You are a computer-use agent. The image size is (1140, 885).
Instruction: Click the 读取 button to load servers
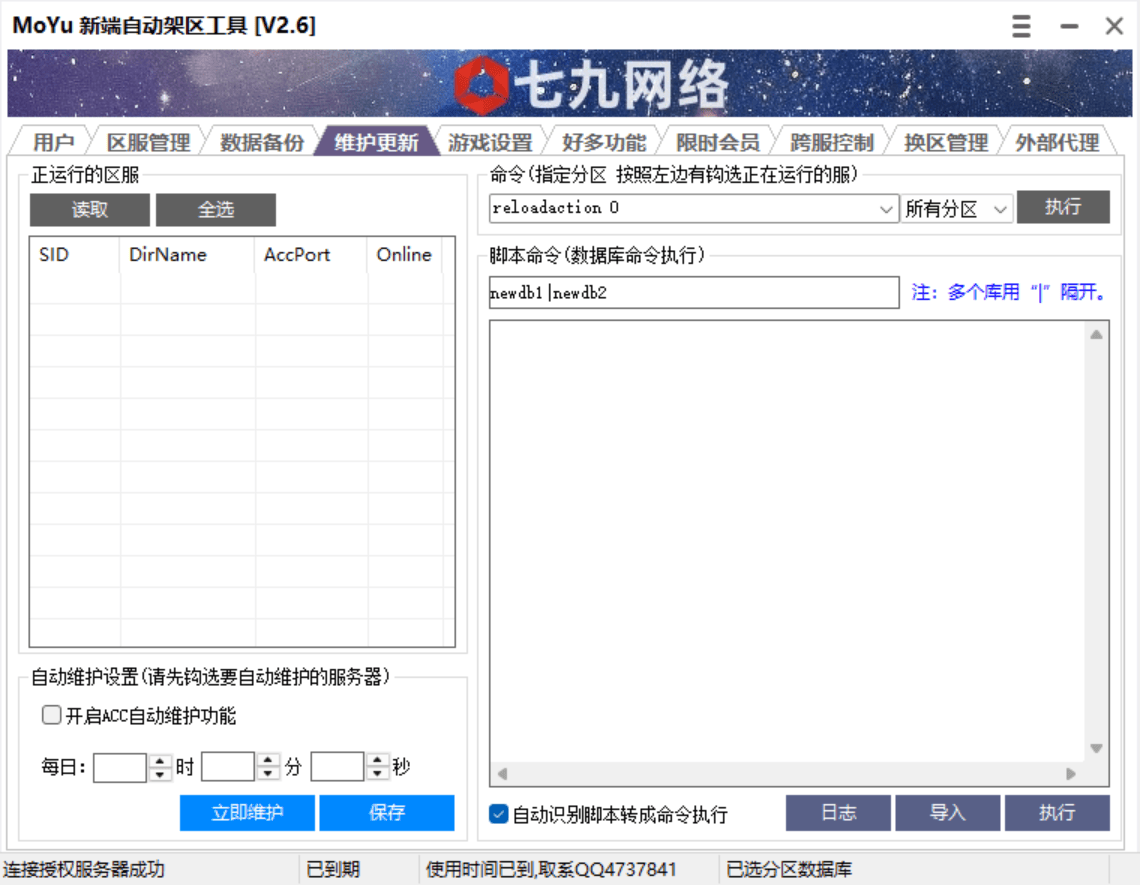(90, 209)
